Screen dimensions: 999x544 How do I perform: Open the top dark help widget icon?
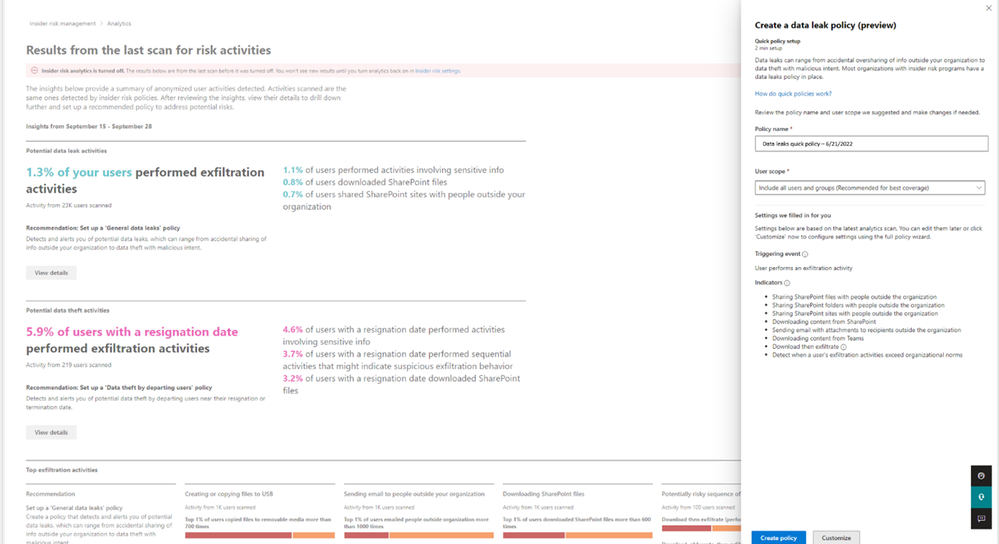point(981,476)
